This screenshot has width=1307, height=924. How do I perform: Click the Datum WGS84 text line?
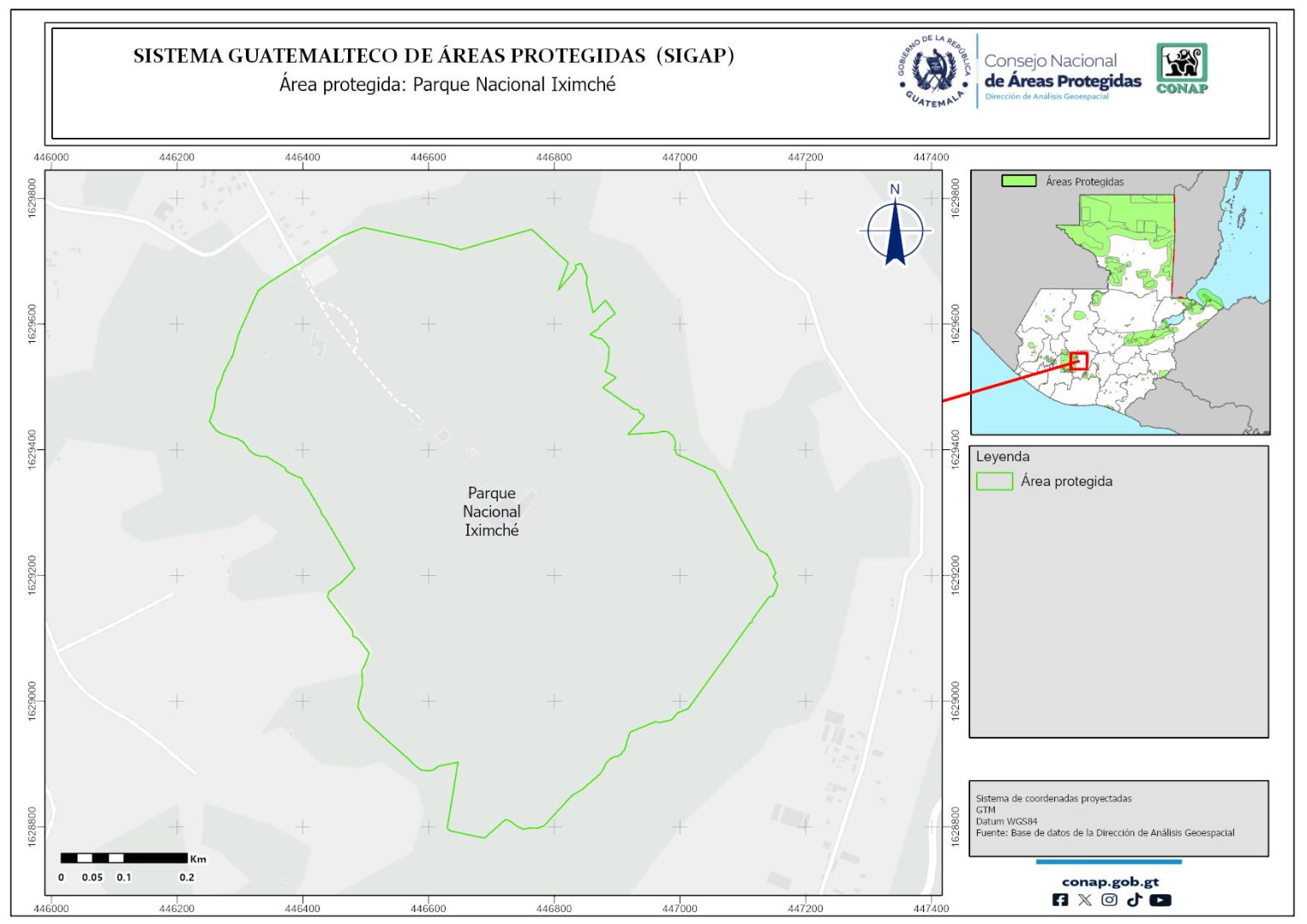[1007, 821]
